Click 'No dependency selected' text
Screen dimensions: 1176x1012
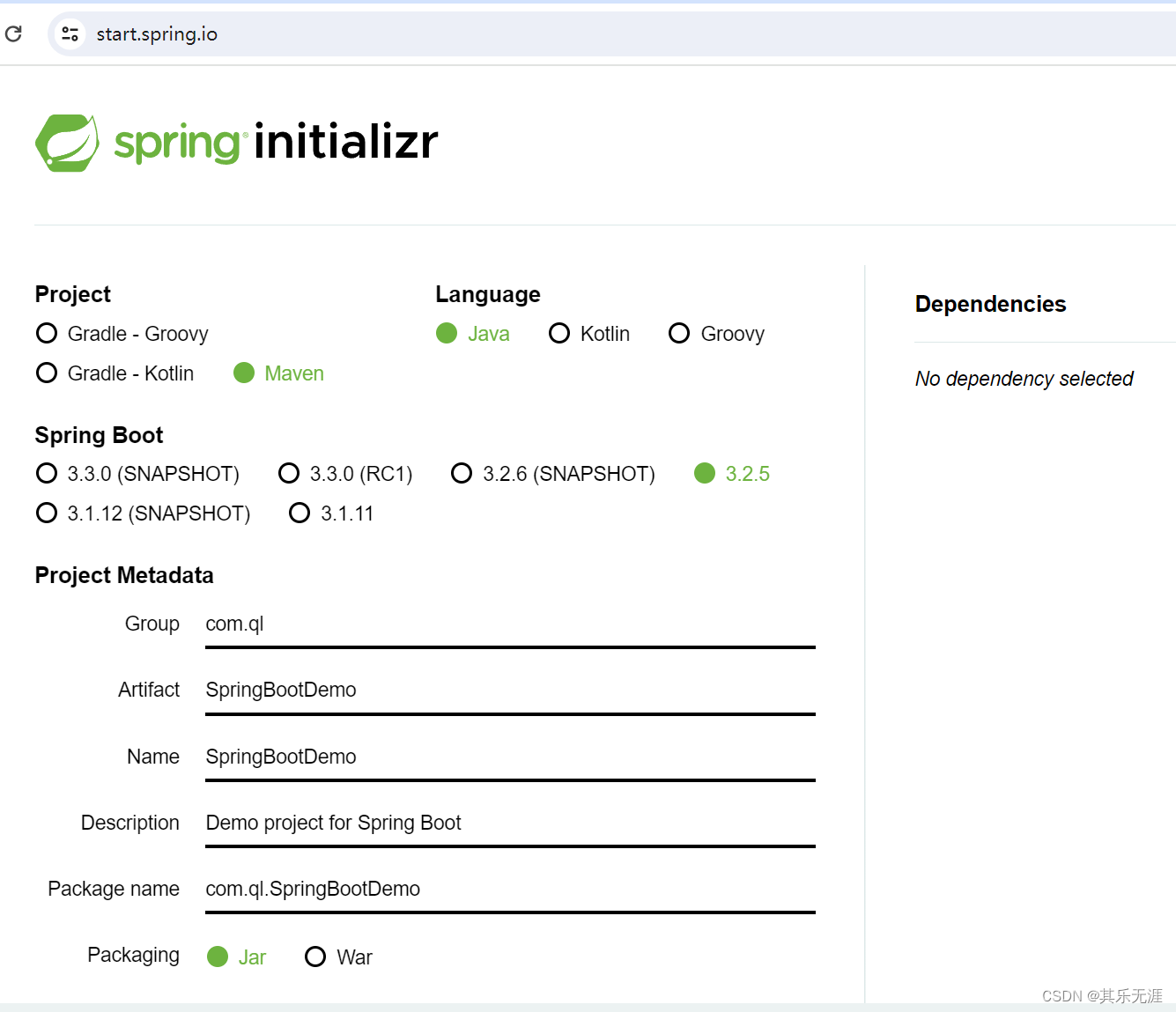[x=1024, y=379]
